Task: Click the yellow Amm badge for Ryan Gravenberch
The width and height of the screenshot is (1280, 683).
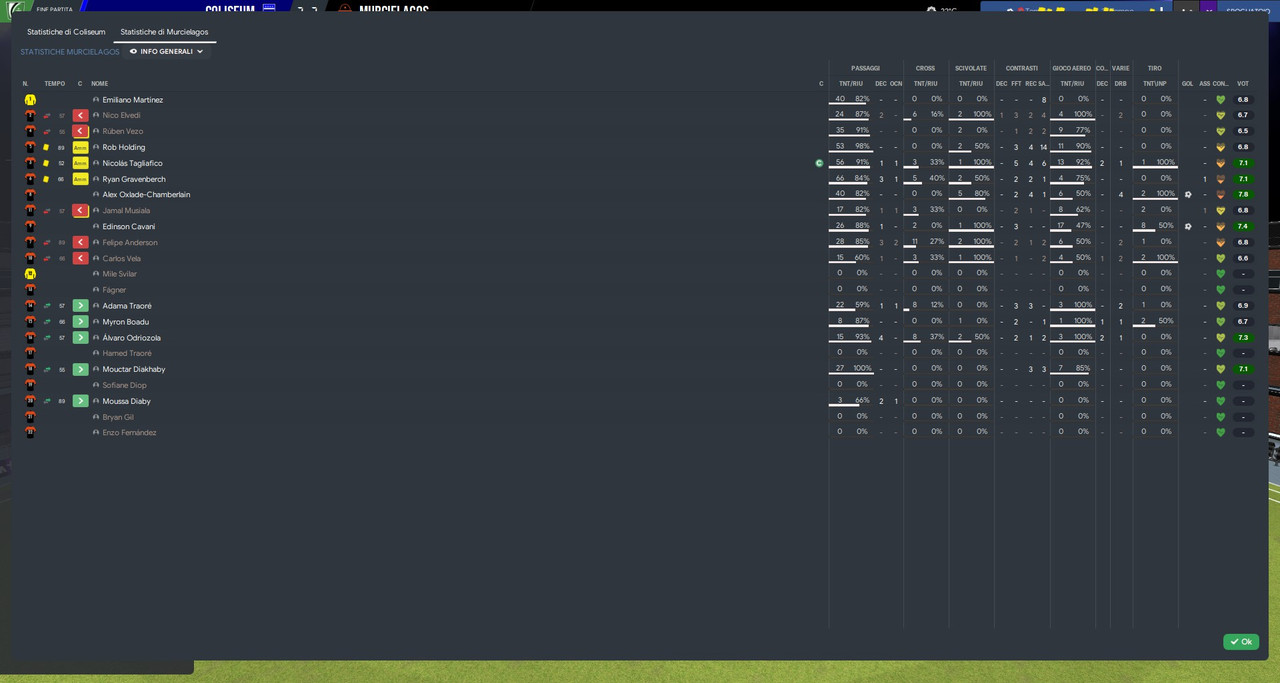Action: pos(80,179)
